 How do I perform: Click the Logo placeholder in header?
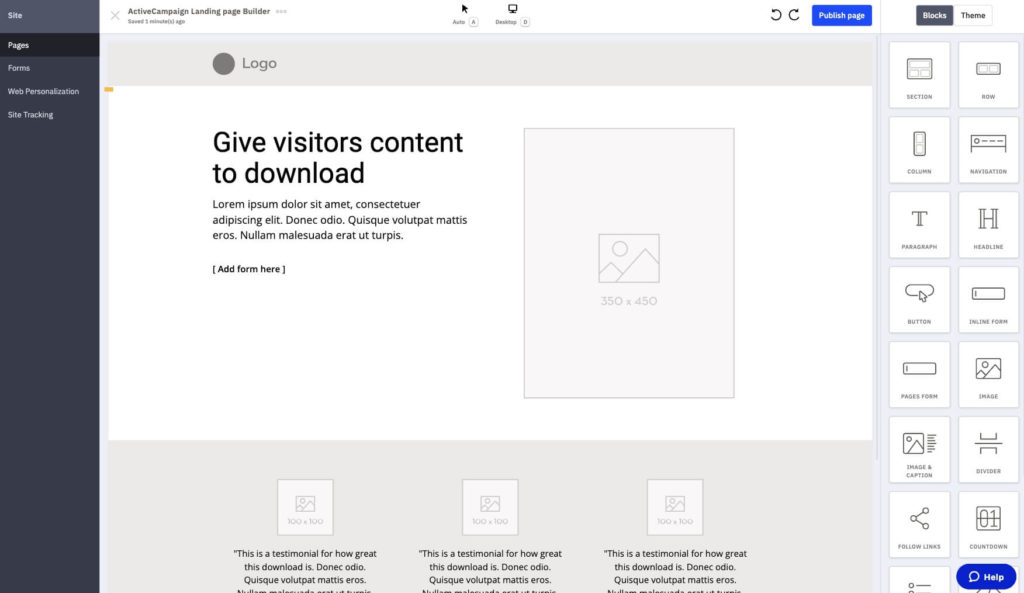click(x=245, y=63)
